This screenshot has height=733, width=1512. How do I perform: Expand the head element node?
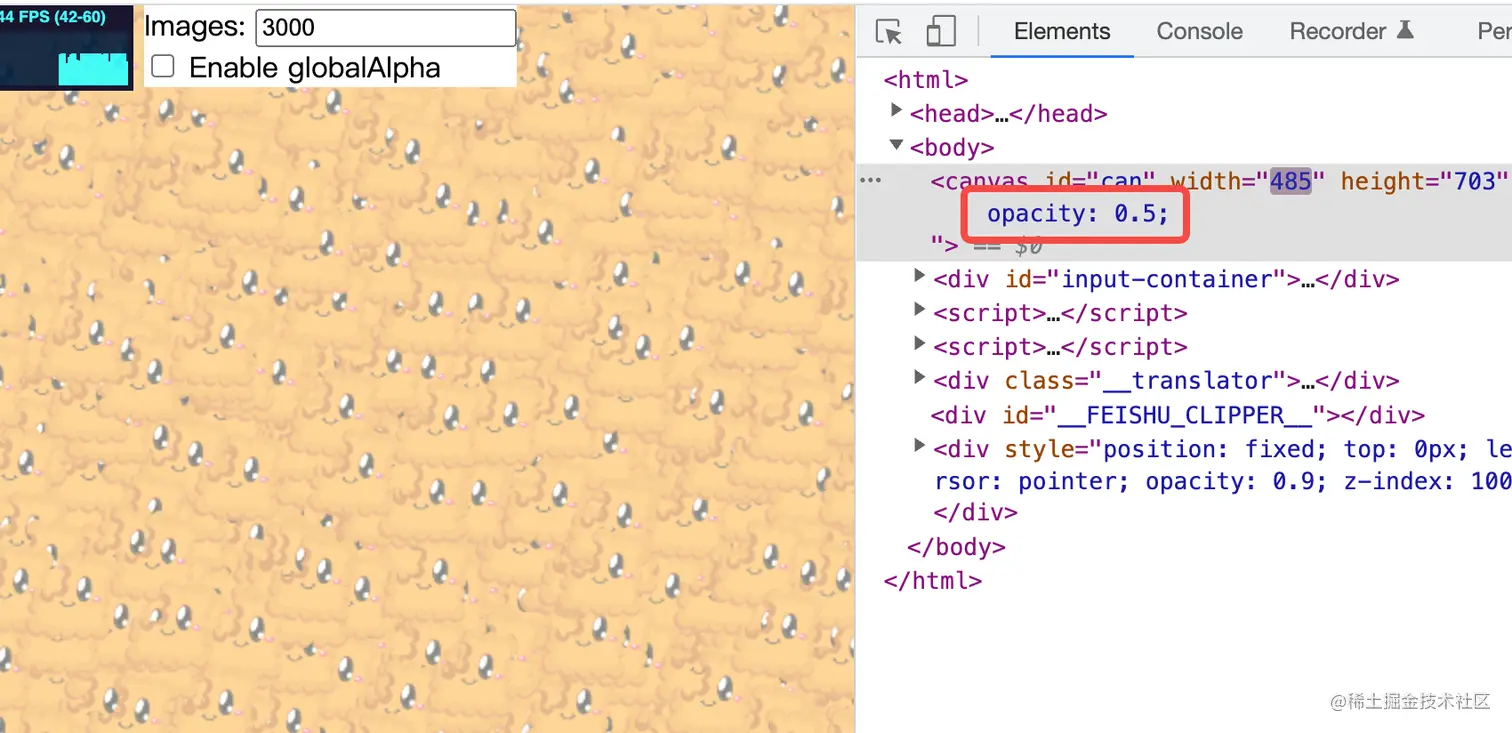[x=897, y=111]
